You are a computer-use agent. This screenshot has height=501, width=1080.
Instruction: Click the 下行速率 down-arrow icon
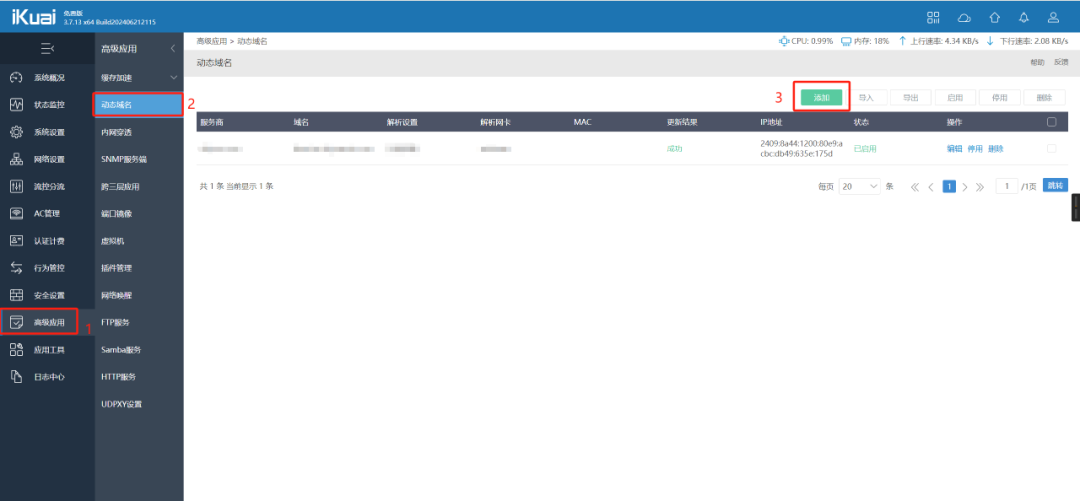(990, 41)
